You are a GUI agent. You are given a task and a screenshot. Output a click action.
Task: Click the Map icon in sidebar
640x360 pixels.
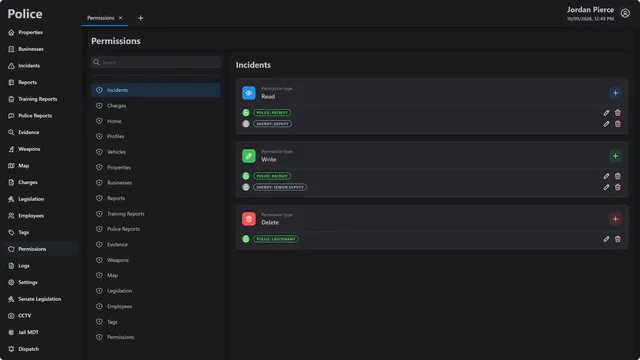click(11, 166)
